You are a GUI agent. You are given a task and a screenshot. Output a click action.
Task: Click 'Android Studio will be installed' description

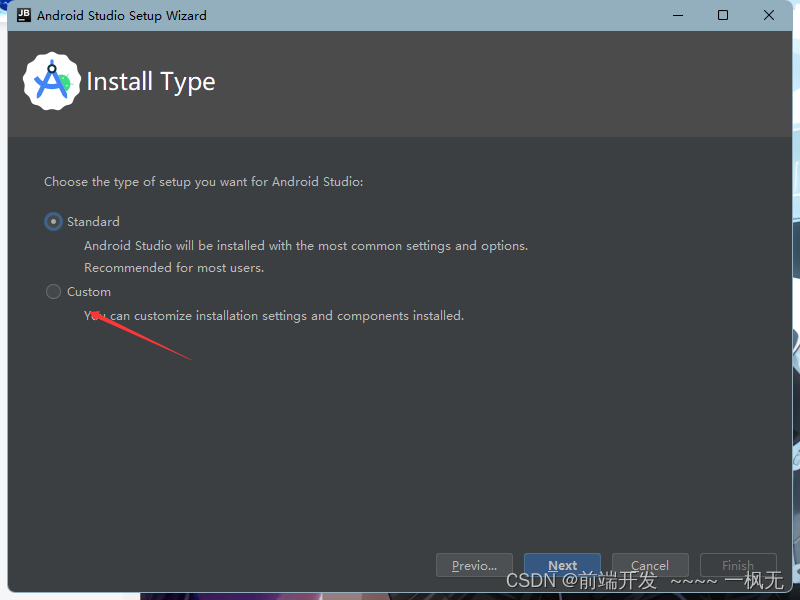(x=306, y=246)
